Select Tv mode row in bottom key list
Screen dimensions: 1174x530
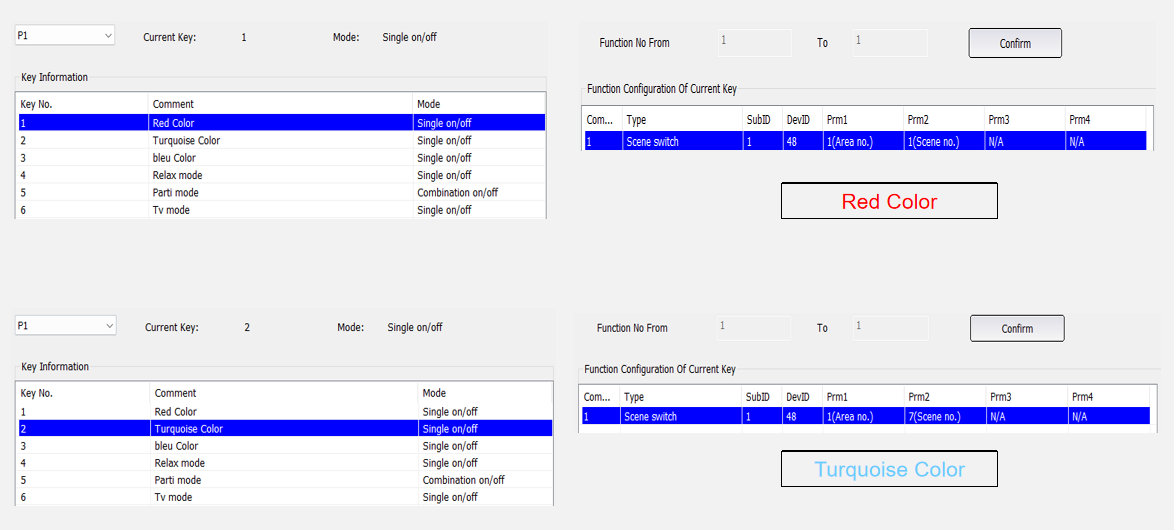285,497
